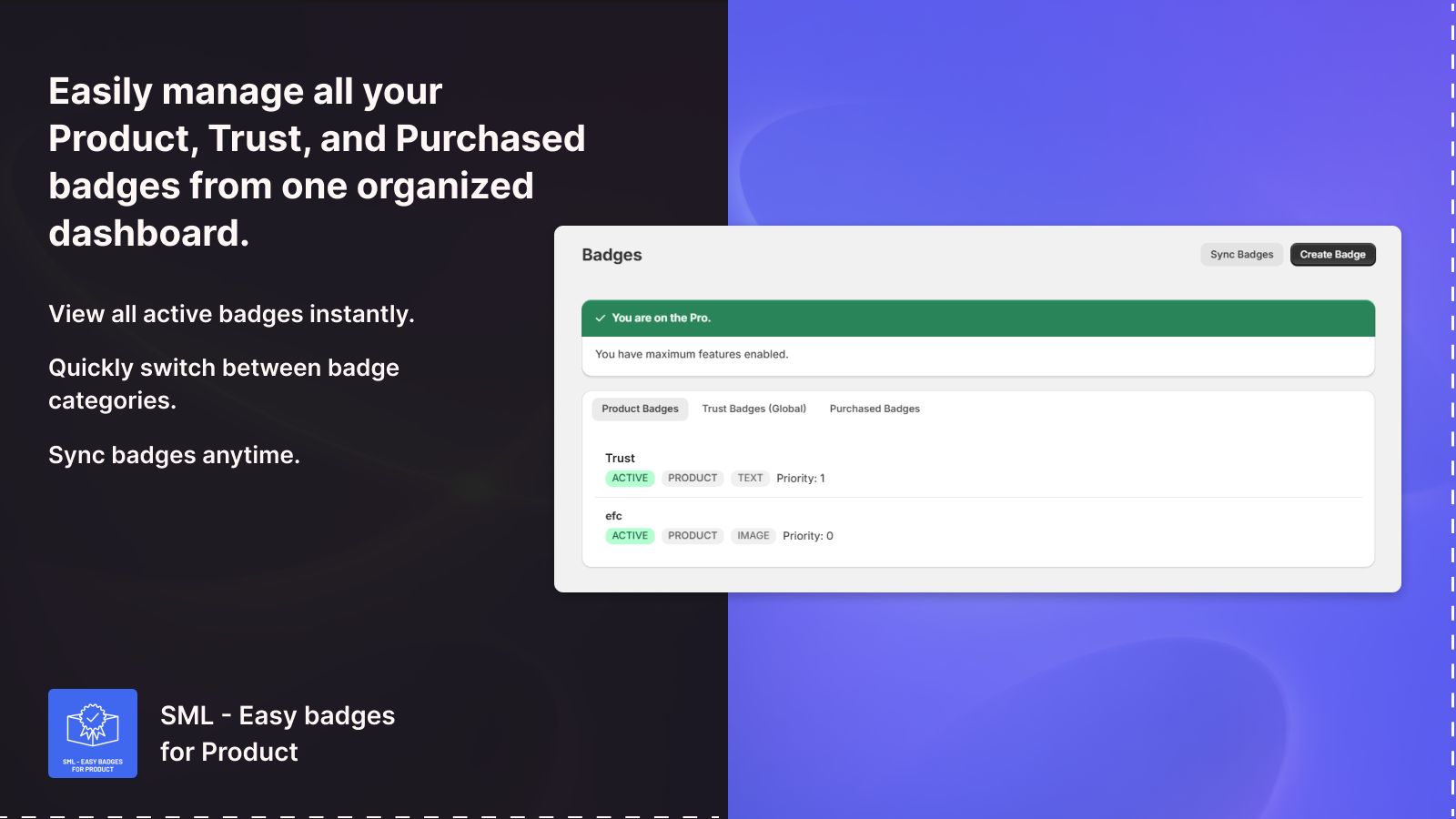This screenshot has height=819, width=1456.
Task: Open the Trust Badges (Global) tab
Action: tap(753, 409)
